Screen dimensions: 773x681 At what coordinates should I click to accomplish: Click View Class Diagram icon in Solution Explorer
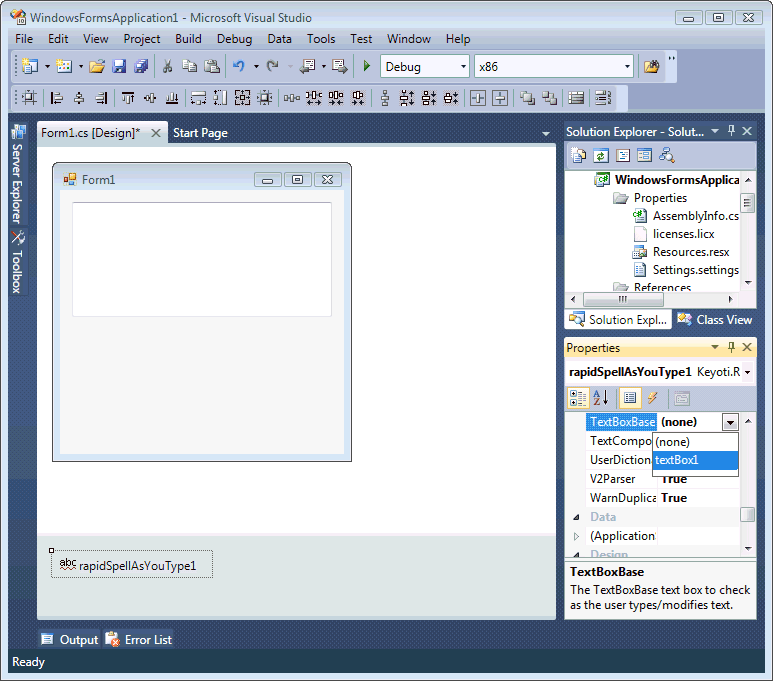pyautogui.click(x=667, y=156)
